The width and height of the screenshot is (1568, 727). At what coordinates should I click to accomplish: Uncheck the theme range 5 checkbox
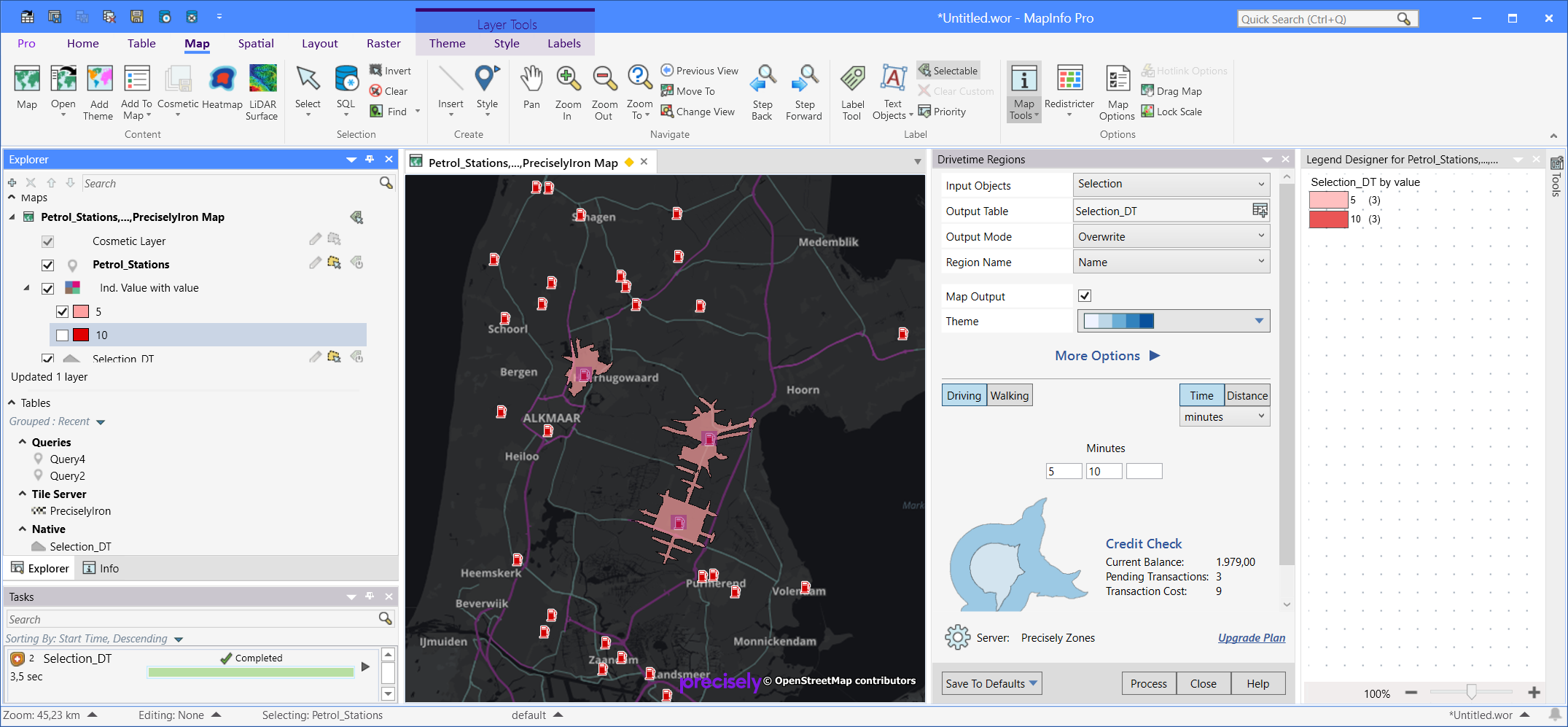(x=63, y=311)
